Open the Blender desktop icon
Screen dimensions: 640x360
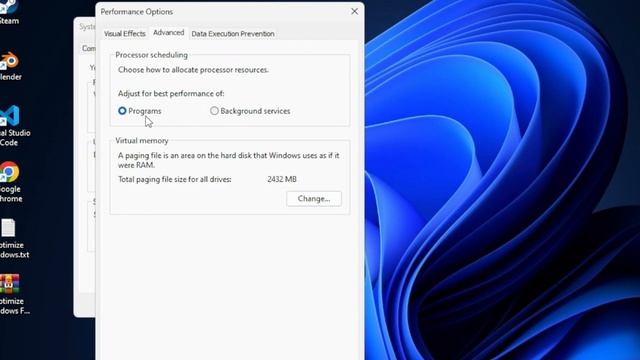click(10, 65)
